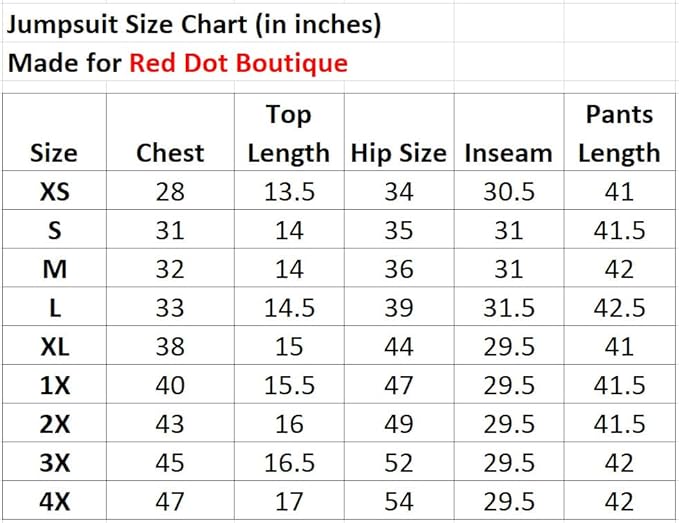Click the 'Top Length' header cell

288,134
